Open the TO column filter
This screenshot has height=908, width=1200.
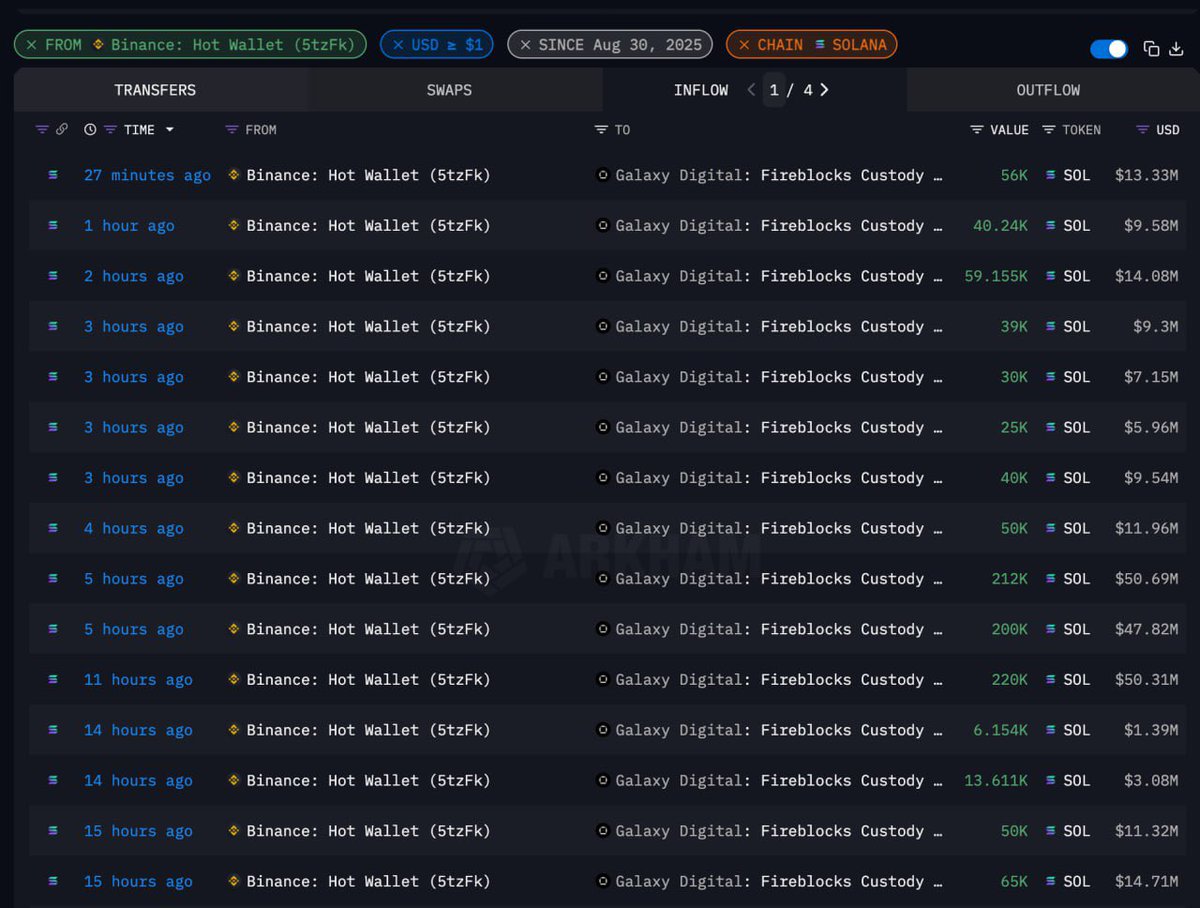(601, 130)
